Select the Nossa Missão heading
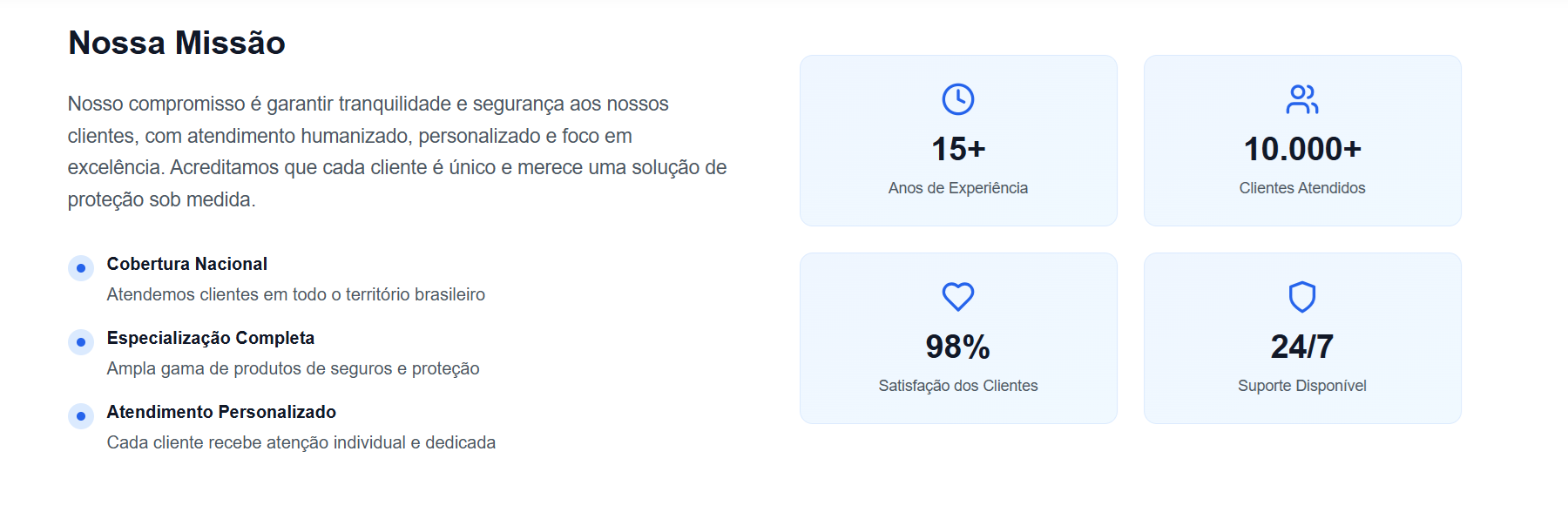1568x519 pixels. pyautogui.click(x=177, y=43)
